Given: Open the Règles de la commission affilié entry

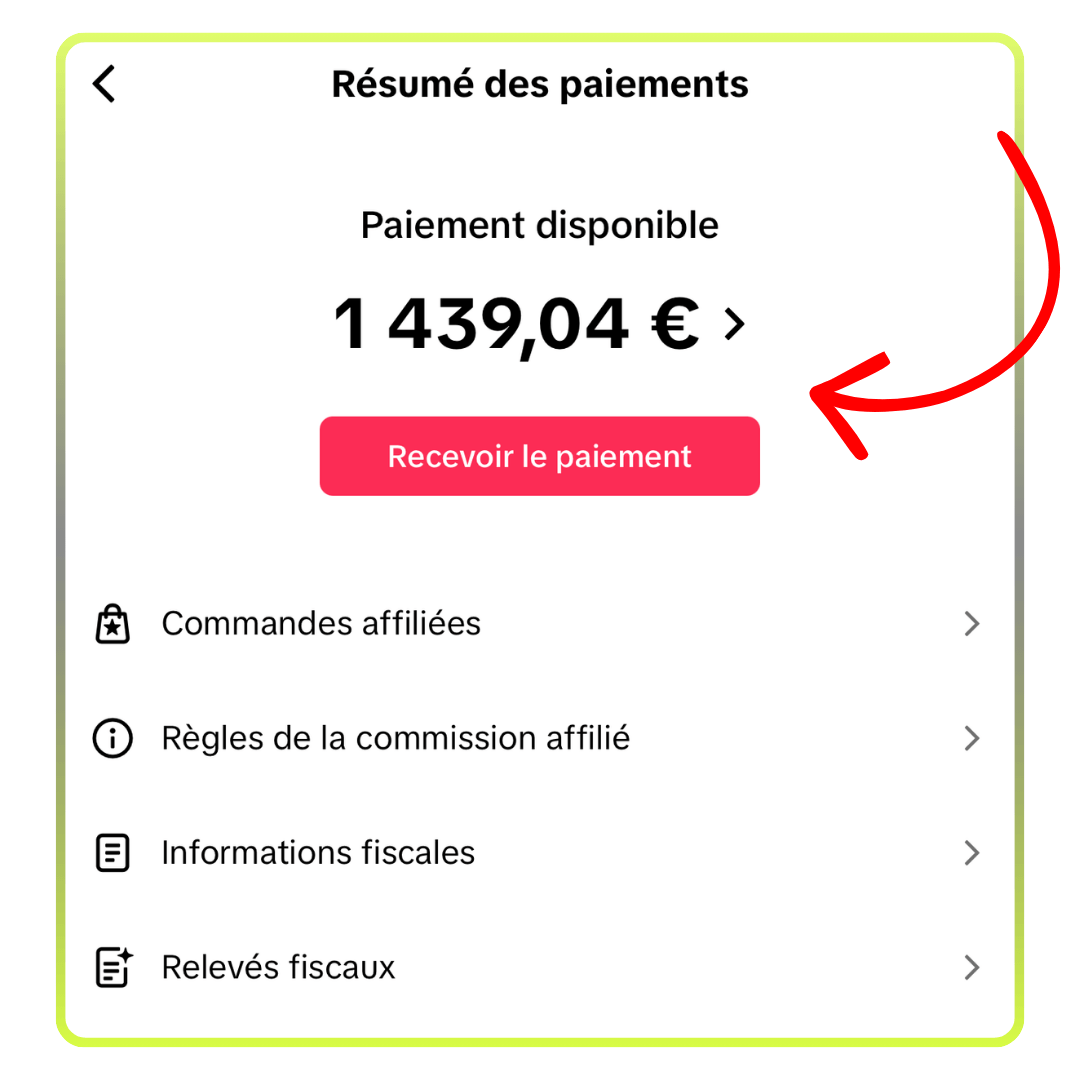Looking at the screenshot, I should tap(395, 739).
